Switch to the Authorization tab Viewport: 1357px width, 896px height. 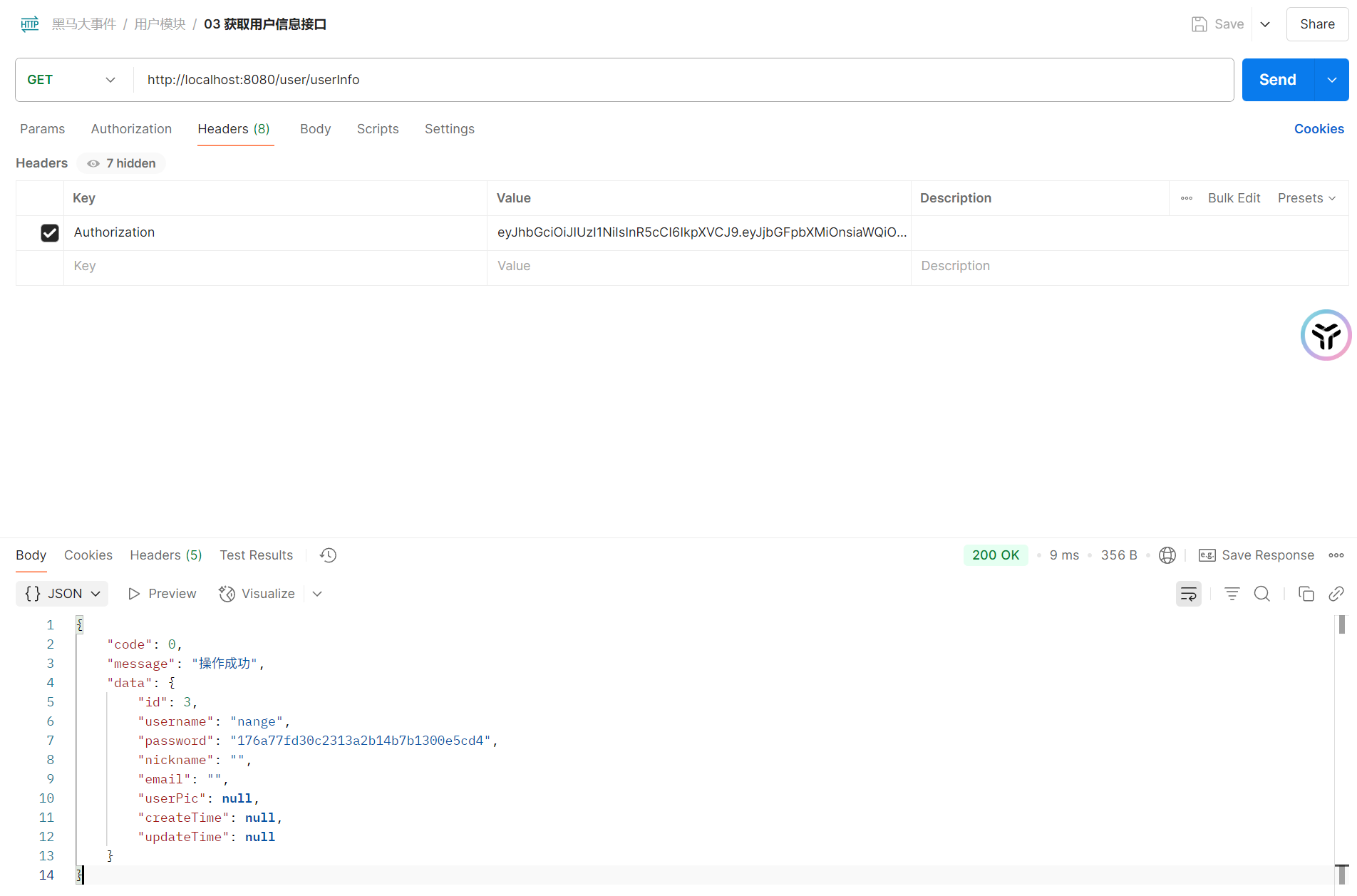131,129
